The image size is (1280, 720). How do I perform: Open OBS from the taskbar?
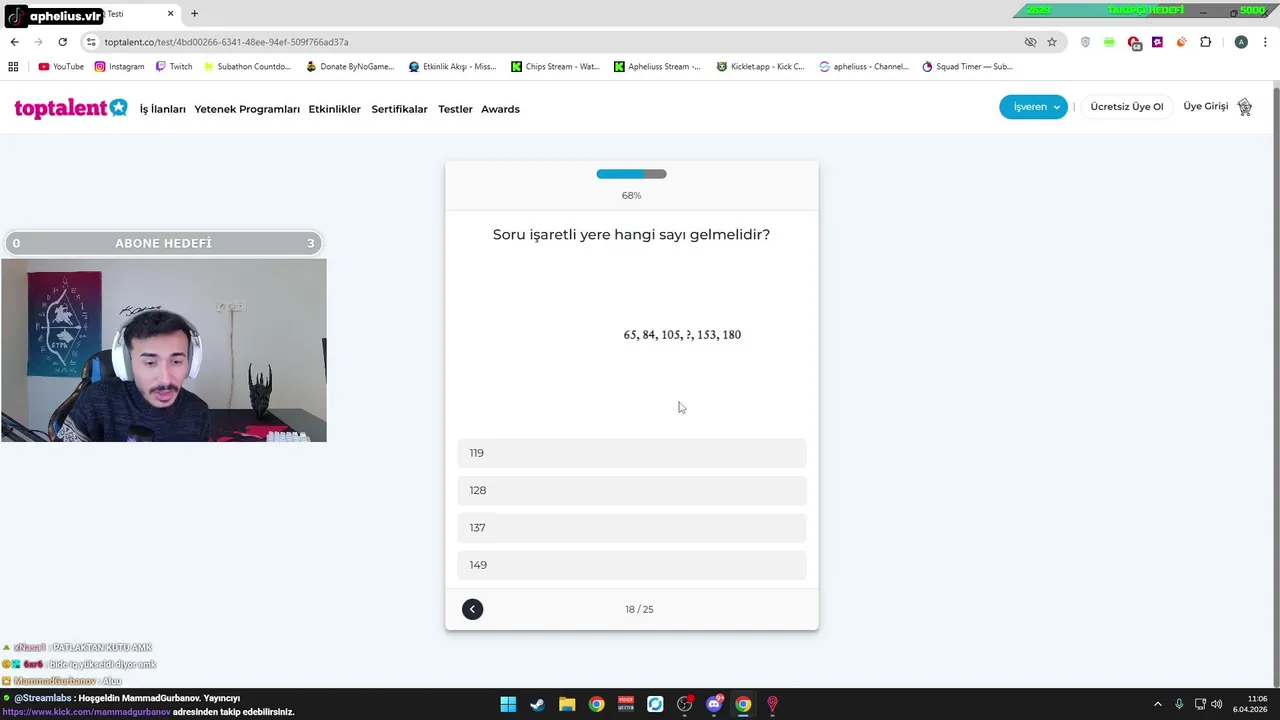[x=684, y=704]
